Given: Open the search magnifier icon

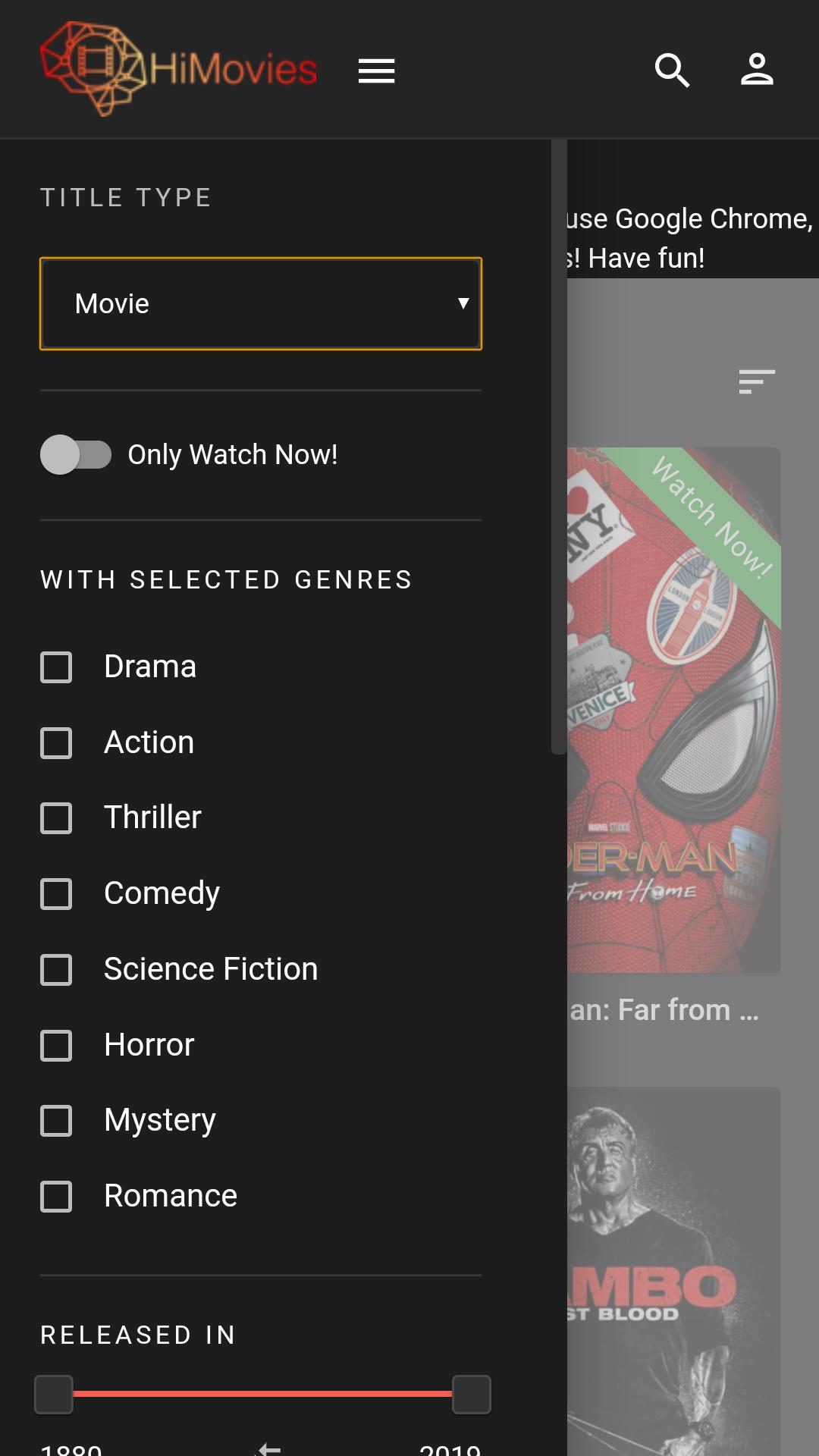Looking at the screenshot, I should click(x=672, y=70).
